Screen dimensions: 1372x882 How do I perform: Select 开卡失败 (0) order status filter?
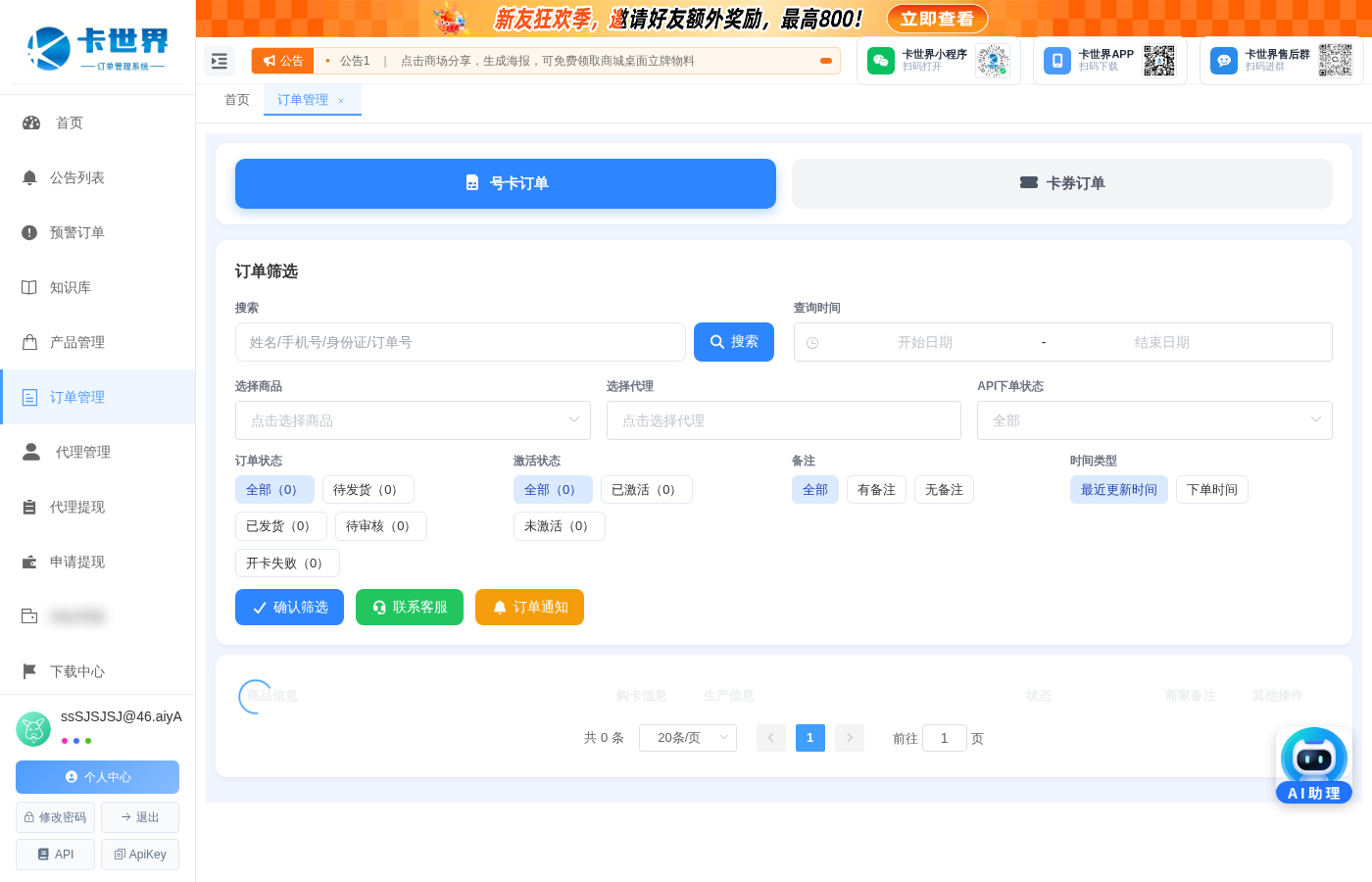[x=287, y=563]
